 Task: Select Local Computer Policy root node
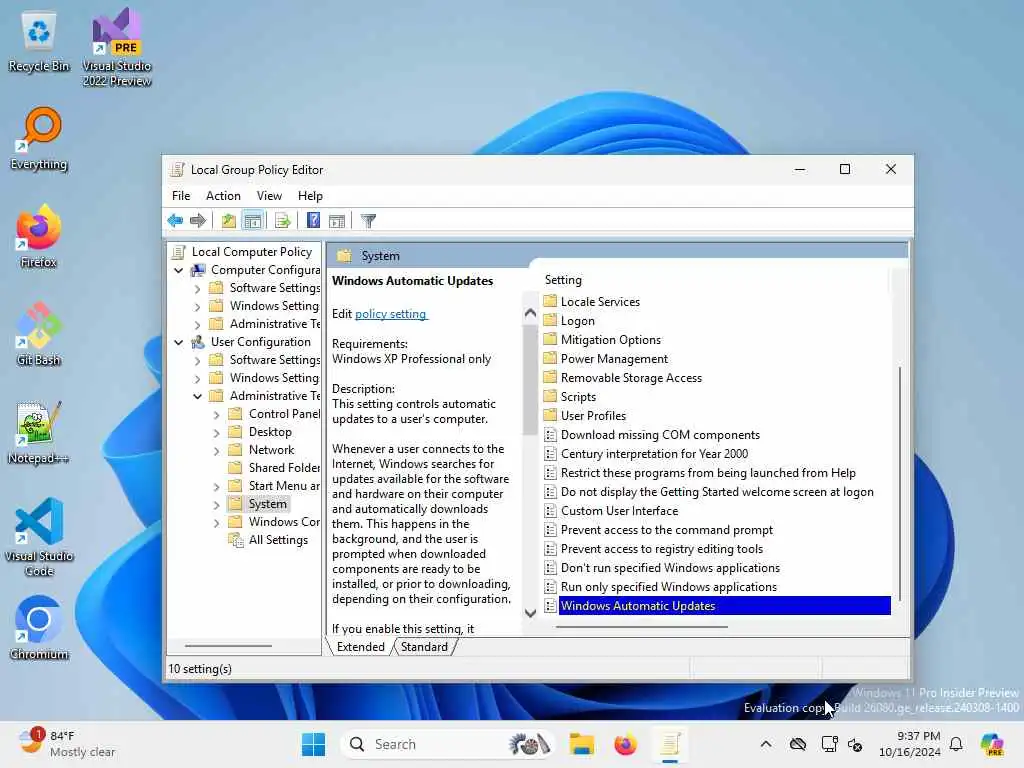251,251
